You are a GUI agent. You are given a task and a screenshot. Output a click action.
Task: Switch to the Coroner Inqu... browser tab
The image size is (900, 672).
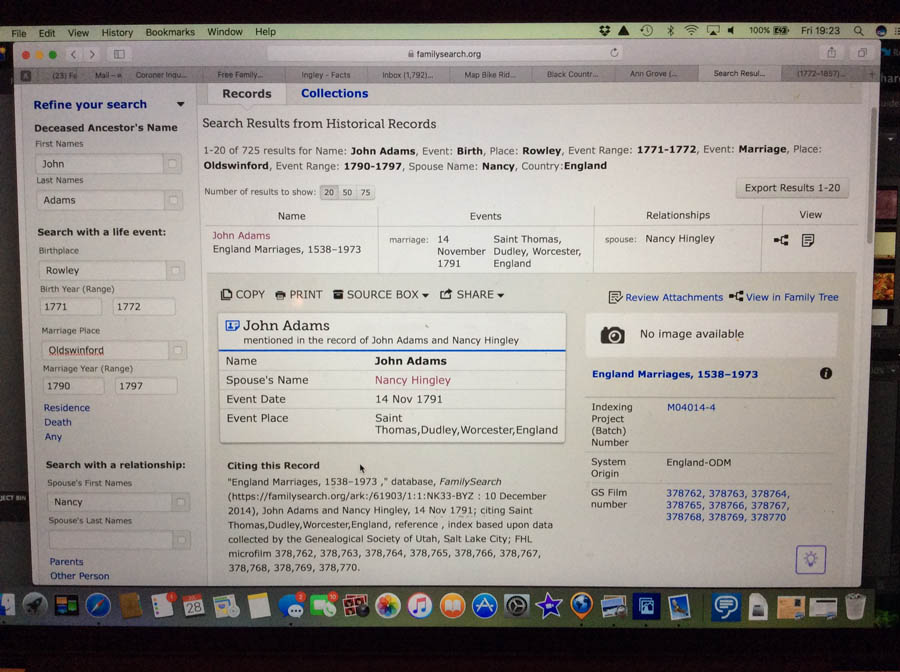161,75
